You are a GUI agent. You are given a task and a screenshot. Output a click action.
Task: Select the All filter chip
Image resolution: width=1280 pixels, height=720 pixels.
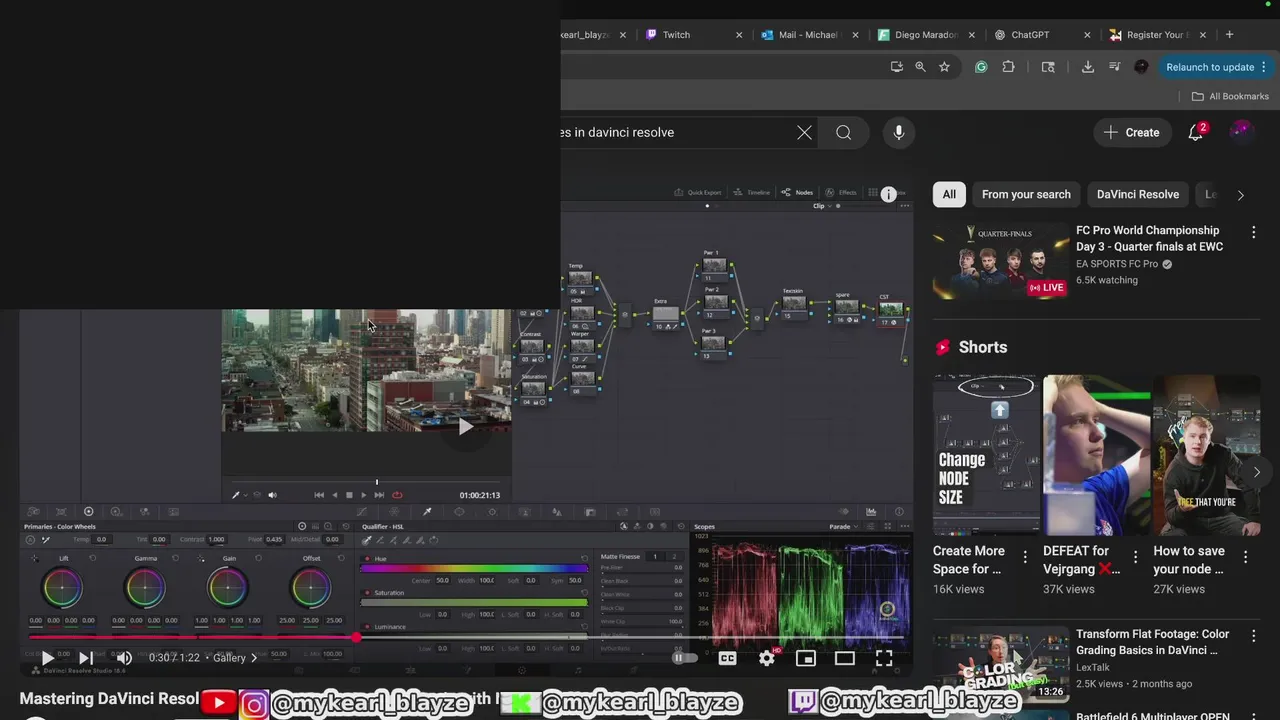tap(949, 194)
